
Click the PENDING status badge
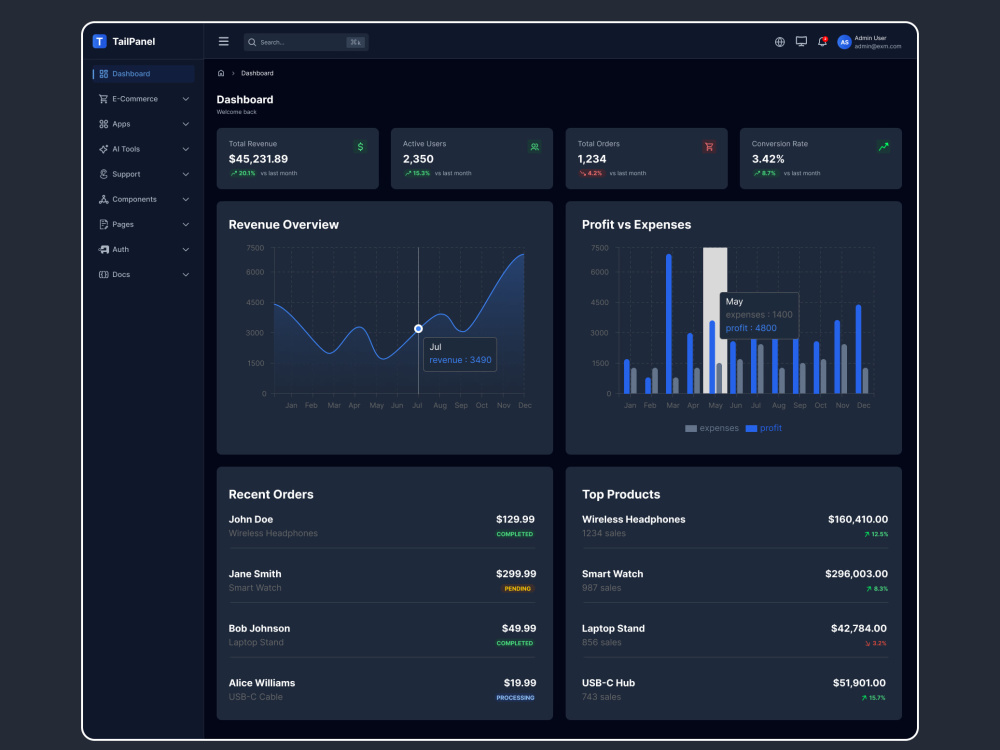pyautogui.click(x=517, y=589)
